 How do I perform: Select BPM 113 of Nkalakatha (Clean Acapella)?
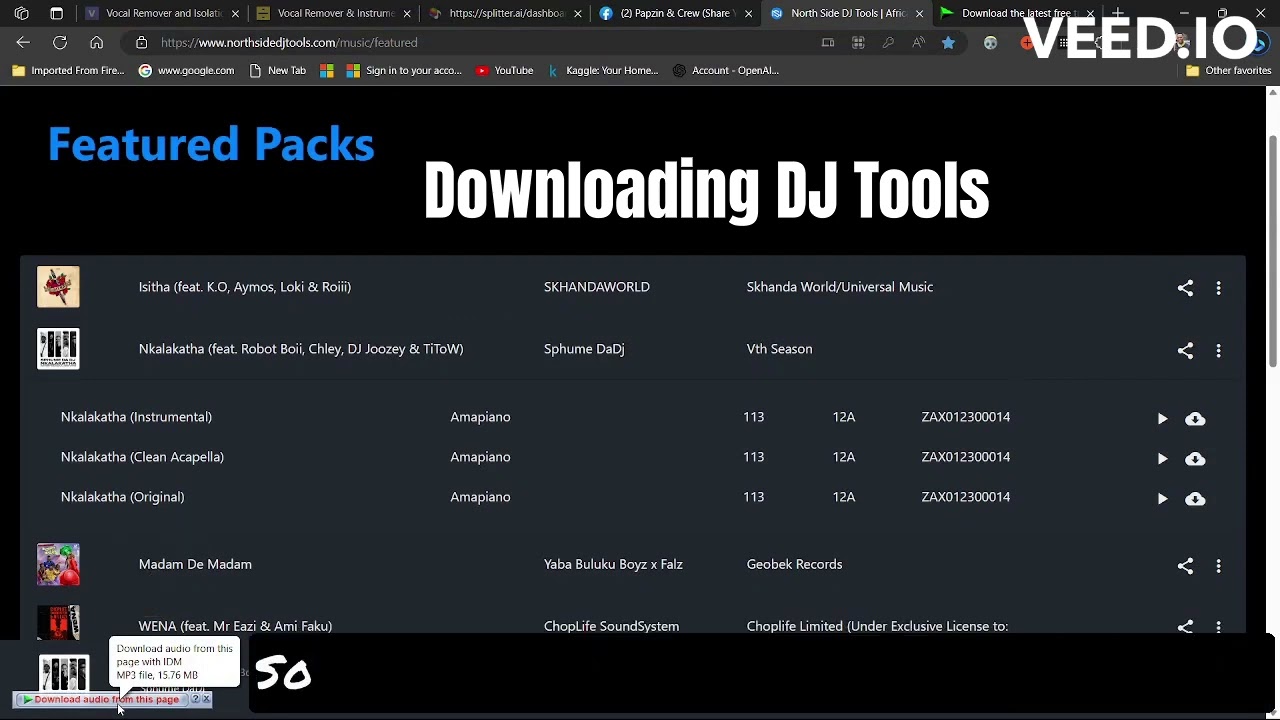pyautogui.click(x=754, y=457)
